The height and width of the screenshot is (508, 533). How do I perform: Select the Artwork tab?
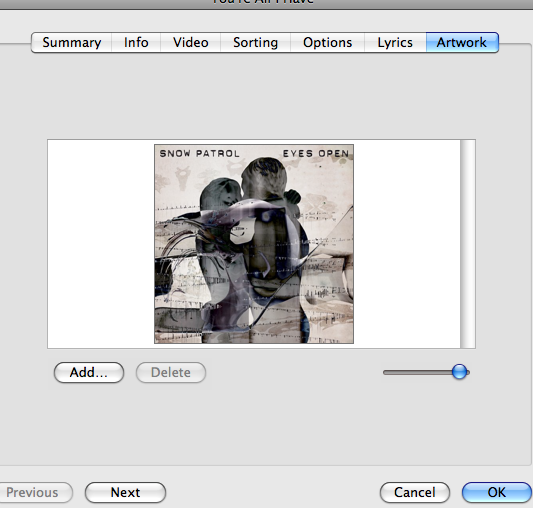click(462, 43)
